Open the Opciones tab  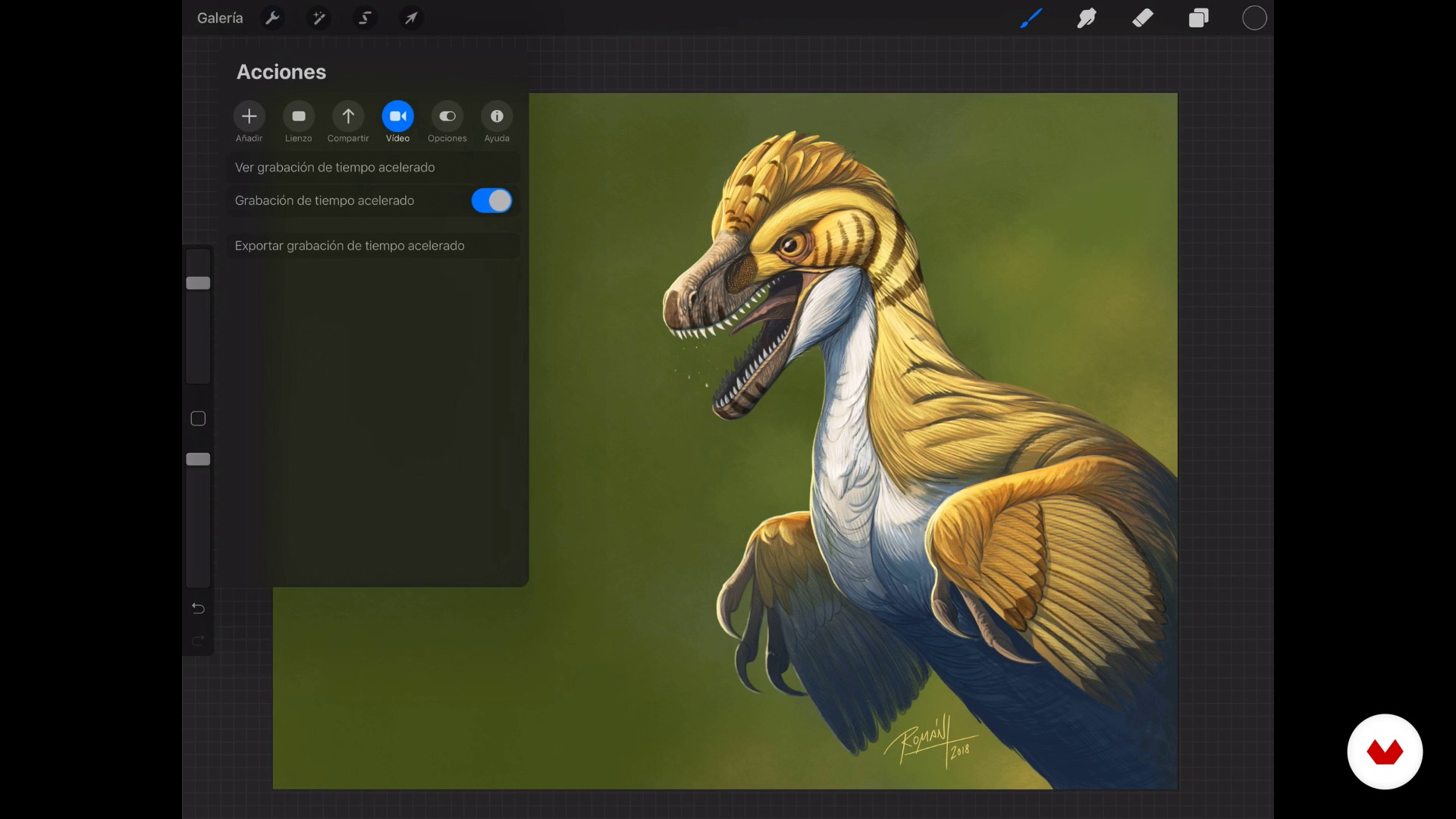(x=447, y=122)
